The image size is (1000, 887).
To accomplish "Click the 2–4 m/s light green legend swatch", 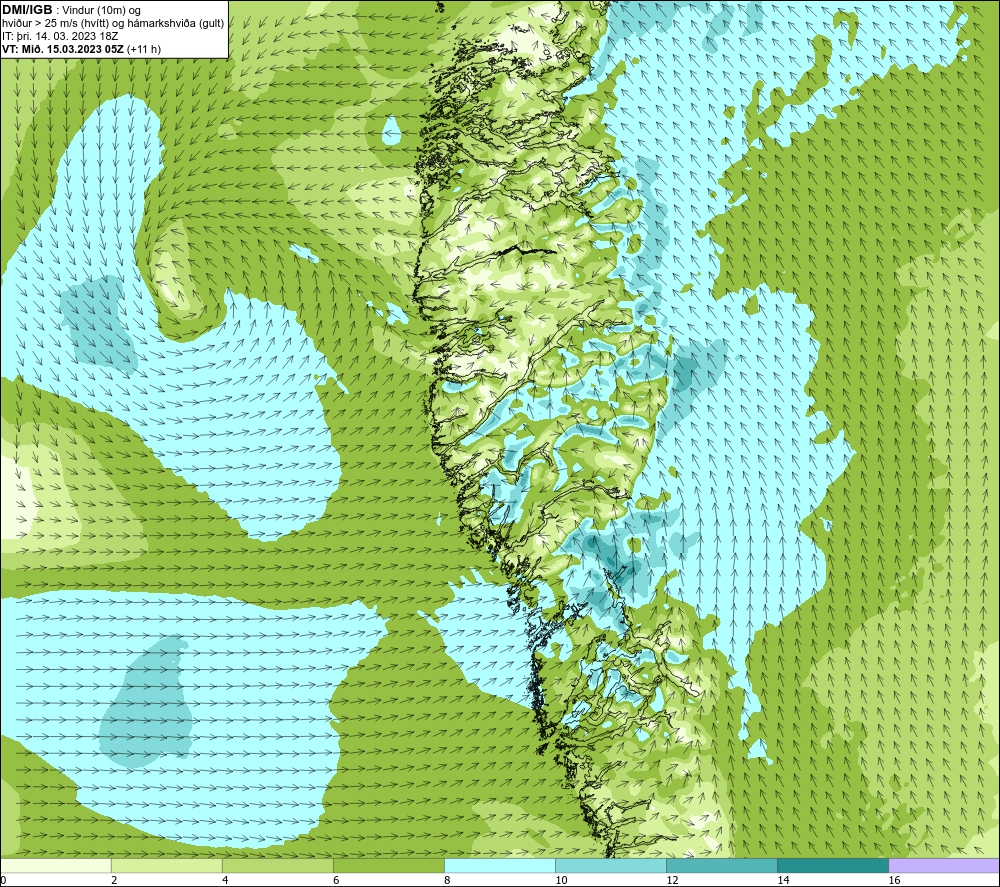I will pyautogui.click(x=166, y=865).
